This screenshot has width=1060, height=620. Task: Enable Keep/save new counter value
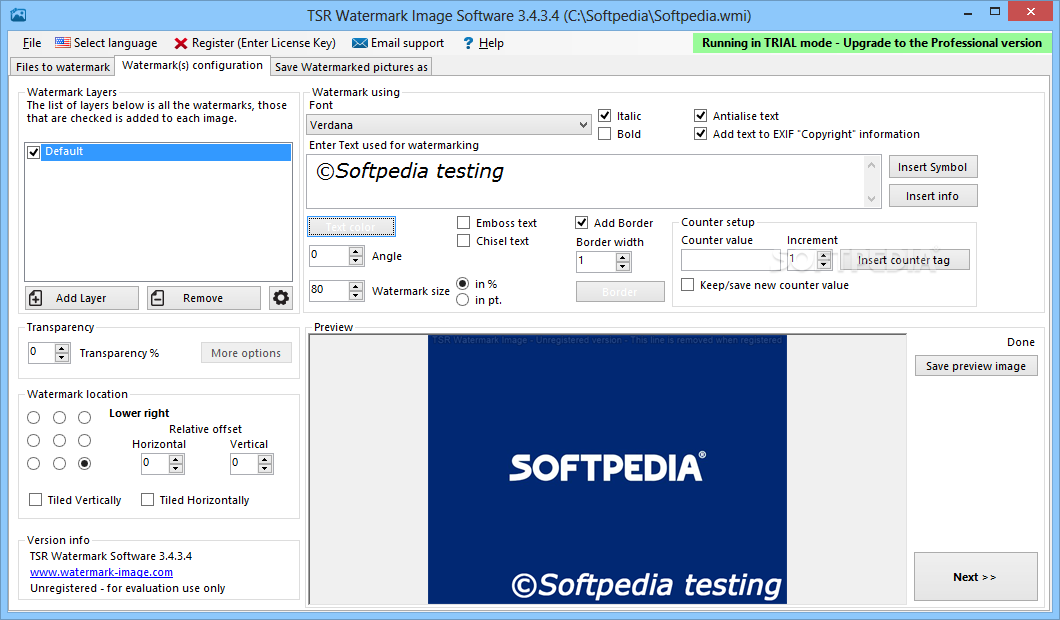688,285
